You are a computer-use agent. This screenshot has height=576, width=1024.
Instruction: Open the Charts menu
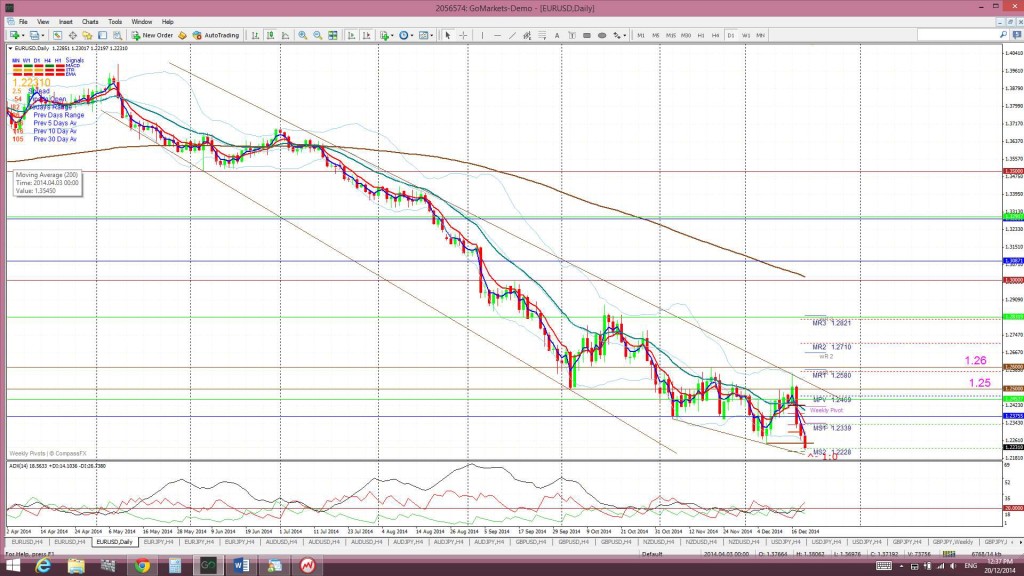tap(90, 22)
